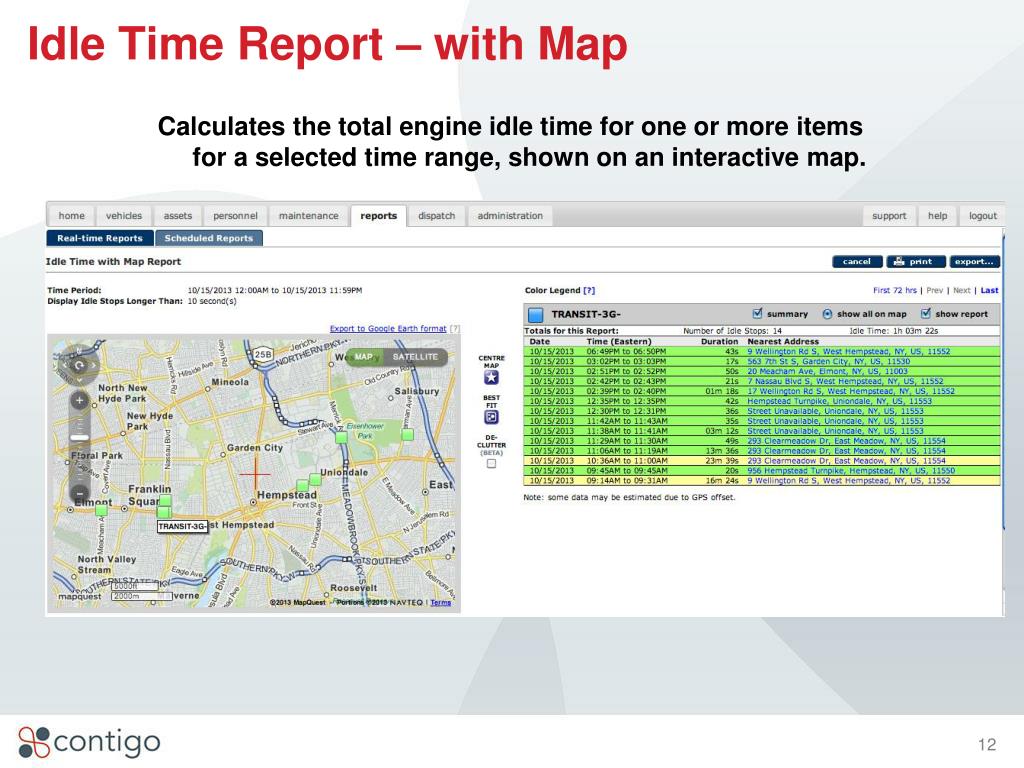Adjust the map zoom slider handle

80,438
